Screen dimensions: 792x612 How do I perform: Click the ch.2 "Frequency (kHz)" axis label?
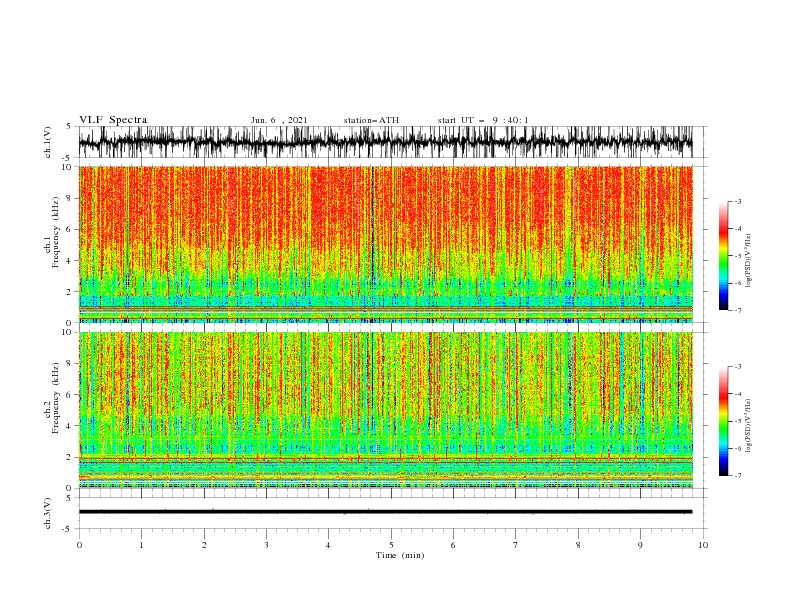[x=56, y=398]
